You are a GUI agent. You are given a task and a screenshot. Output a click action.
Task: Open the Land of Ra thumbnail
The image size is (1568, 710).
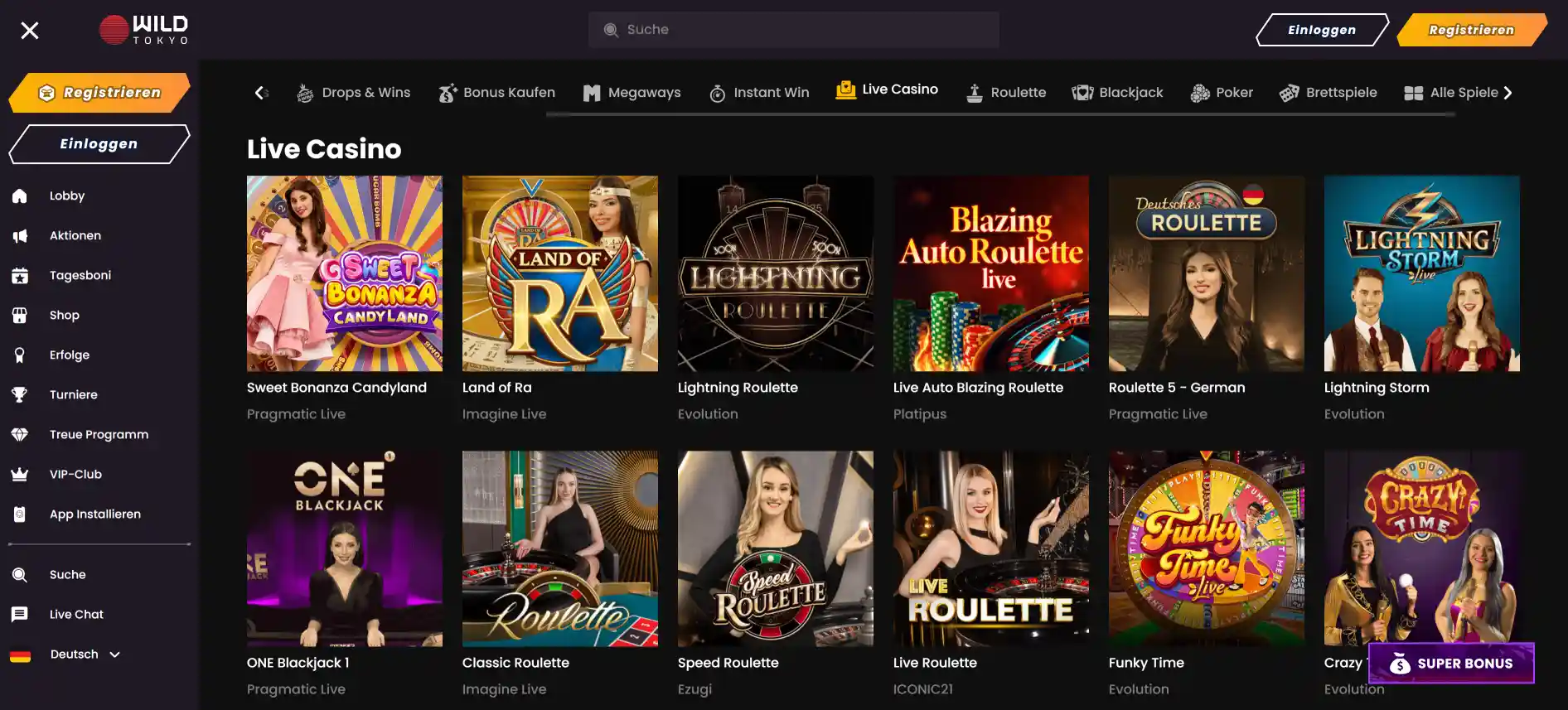560,273
